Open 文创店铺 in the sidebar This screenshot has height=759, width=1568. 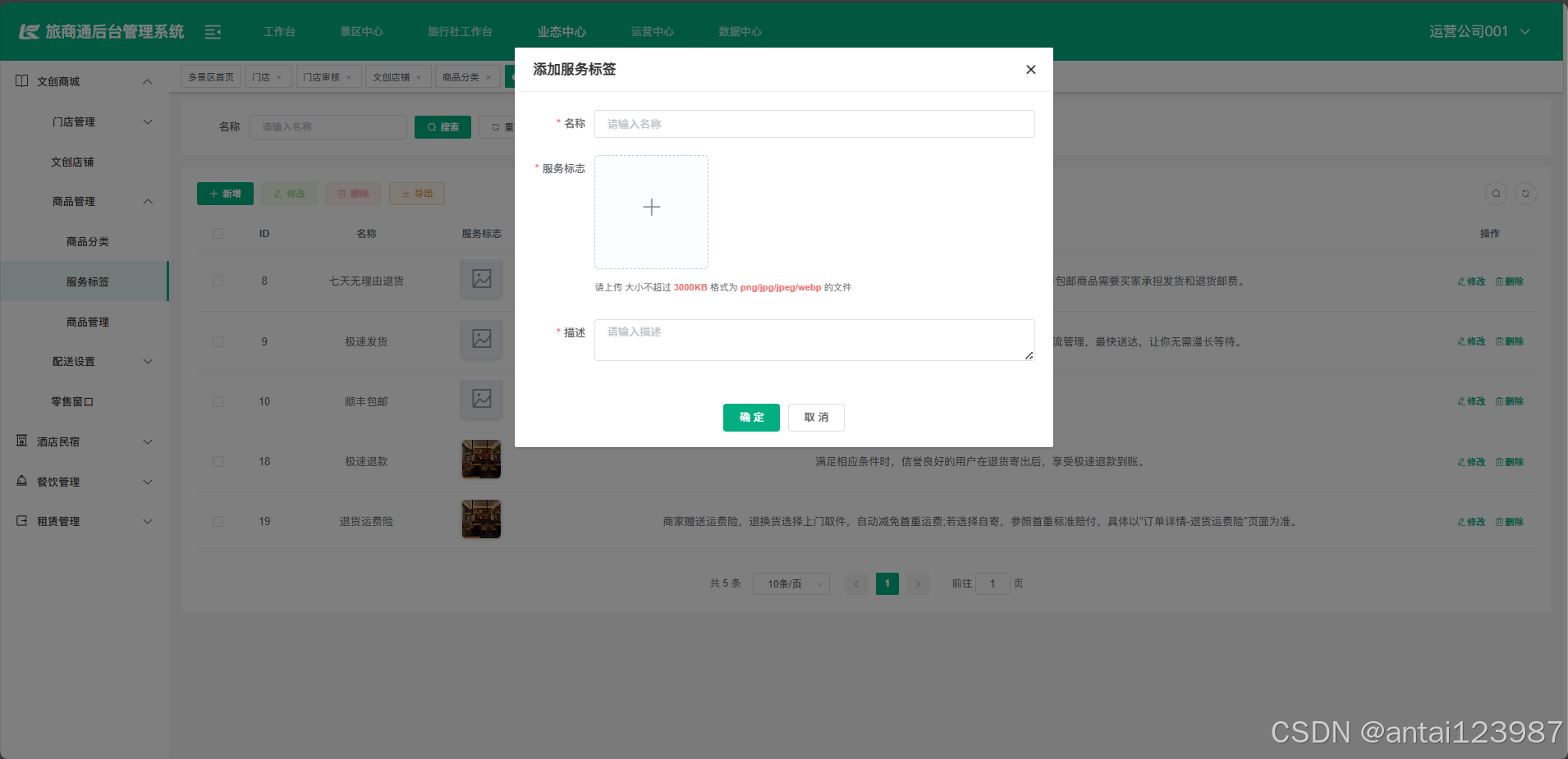click(x=85, y=162)
